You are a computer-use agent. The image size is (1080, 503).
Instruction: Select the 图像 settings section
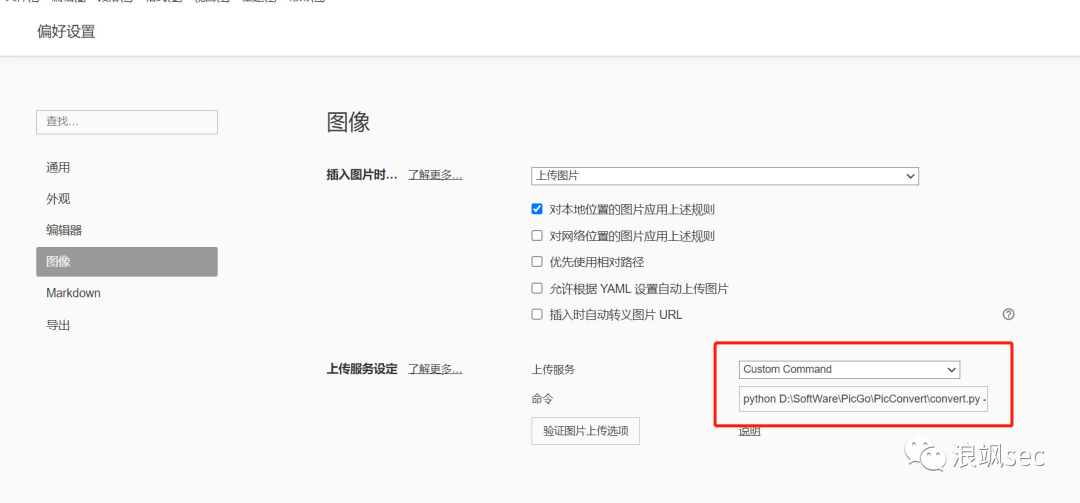point(127,262)
